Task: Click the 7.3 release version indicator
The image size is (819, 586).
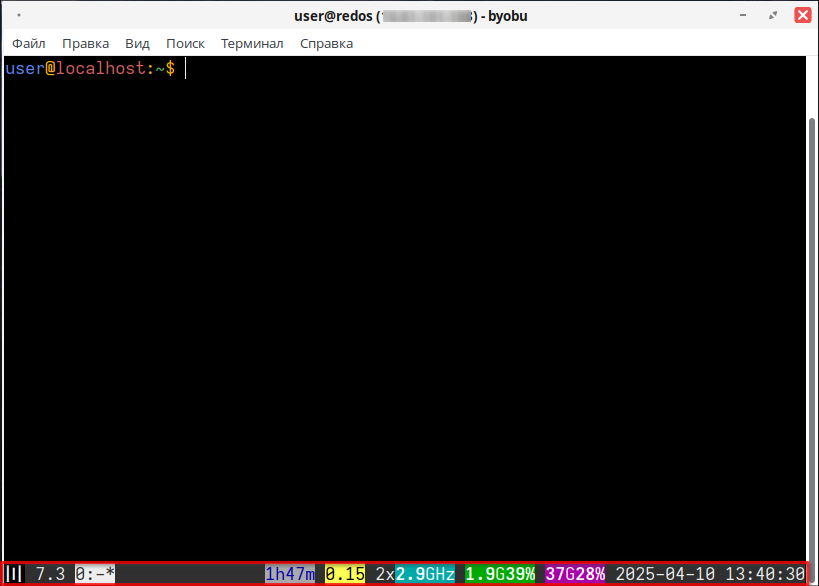Action: (x=50, y=574)
